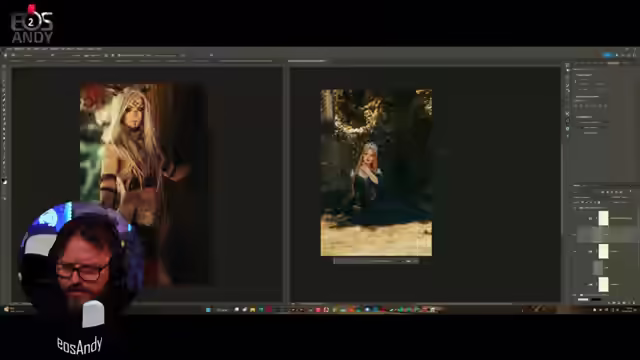
Task: Click the blue Share button in Photoshop
Action: tap(608, 55)
